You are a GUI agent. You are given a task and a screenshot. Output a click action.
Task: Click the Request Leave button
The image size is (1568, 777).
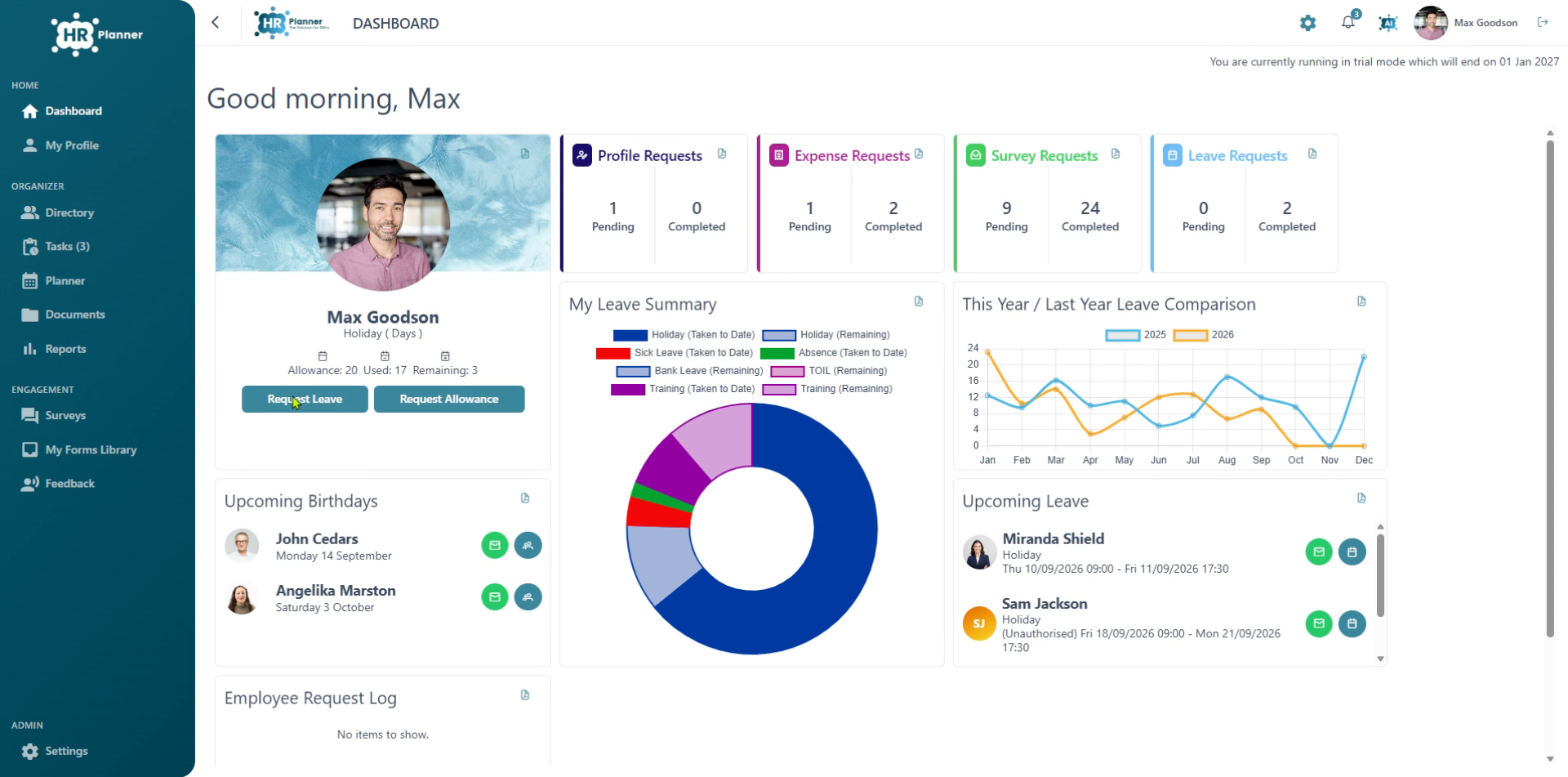pyautogui.click(x=305, y=400)
